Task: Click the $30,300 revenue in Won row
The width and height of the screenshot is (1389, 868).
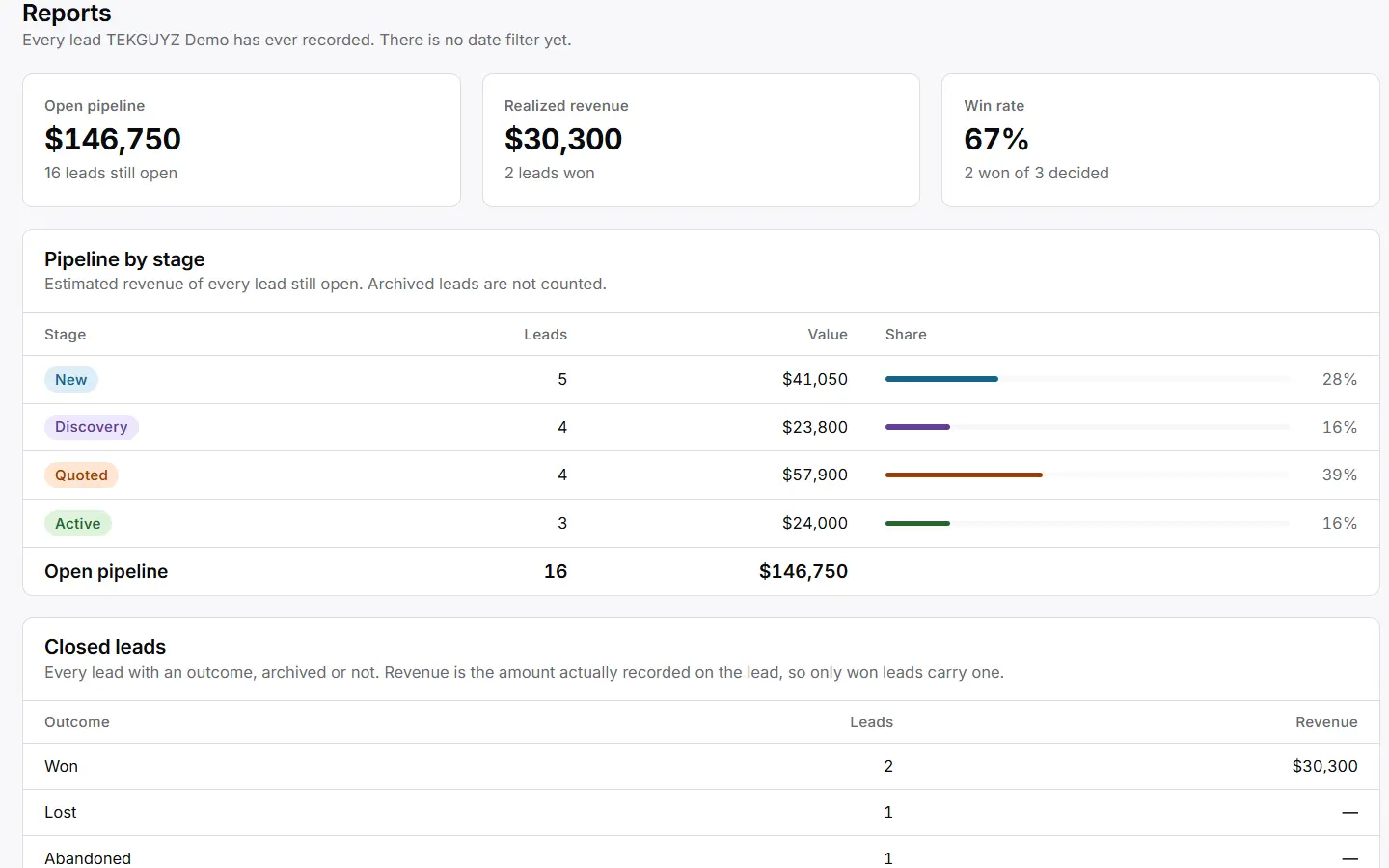Action: click(1325, 766)
